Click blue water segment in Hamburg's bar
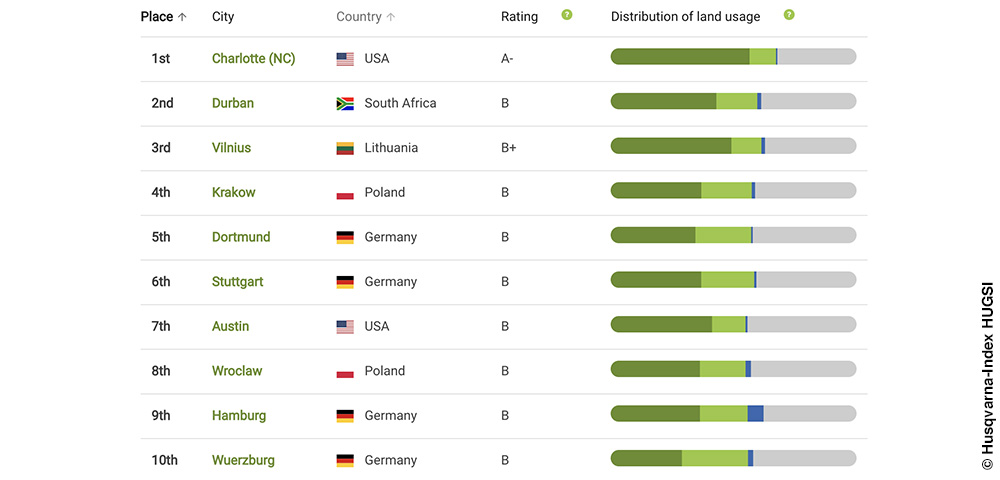 [x=756, y=414]
